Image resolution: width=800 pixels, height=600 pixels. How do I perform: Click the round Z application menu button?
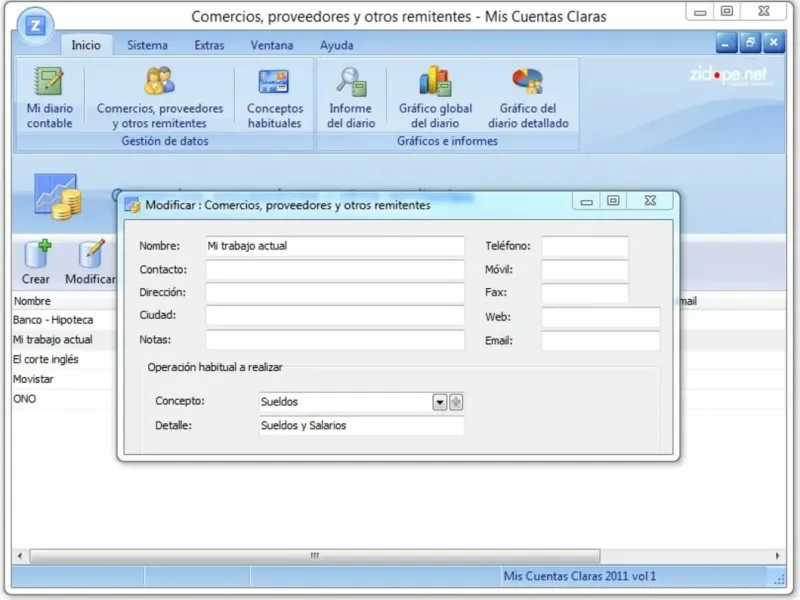tap(35, 26)
